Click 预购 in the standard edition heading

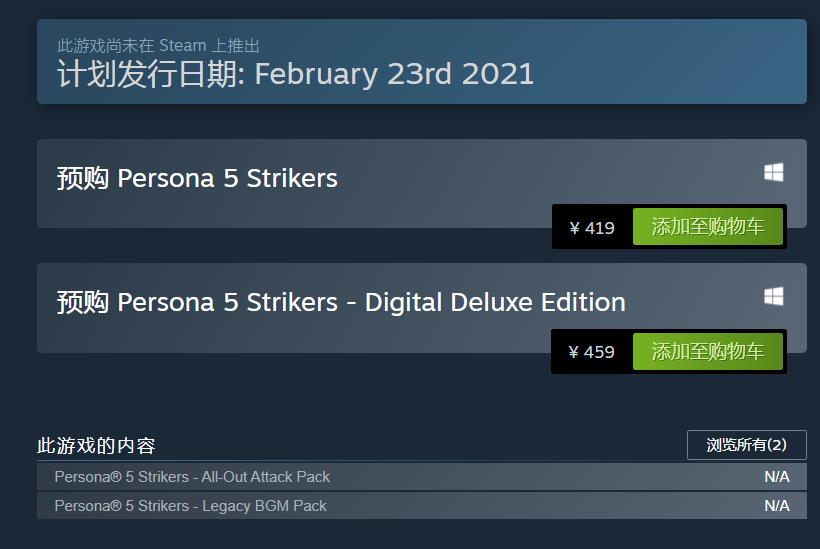pos(82,179)
